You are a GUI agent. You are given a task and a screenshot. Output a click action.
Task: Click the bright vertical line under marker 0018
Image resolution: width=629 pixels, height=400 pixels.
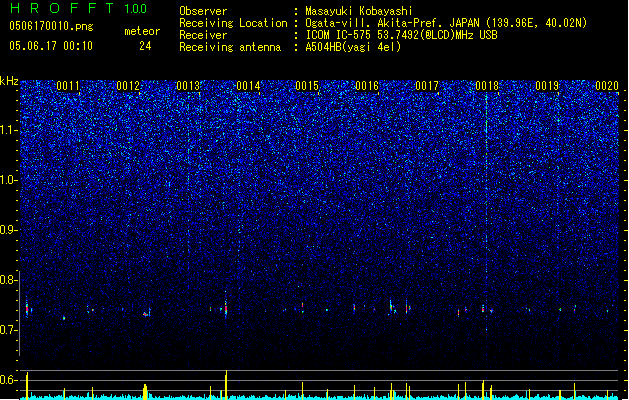486,213
